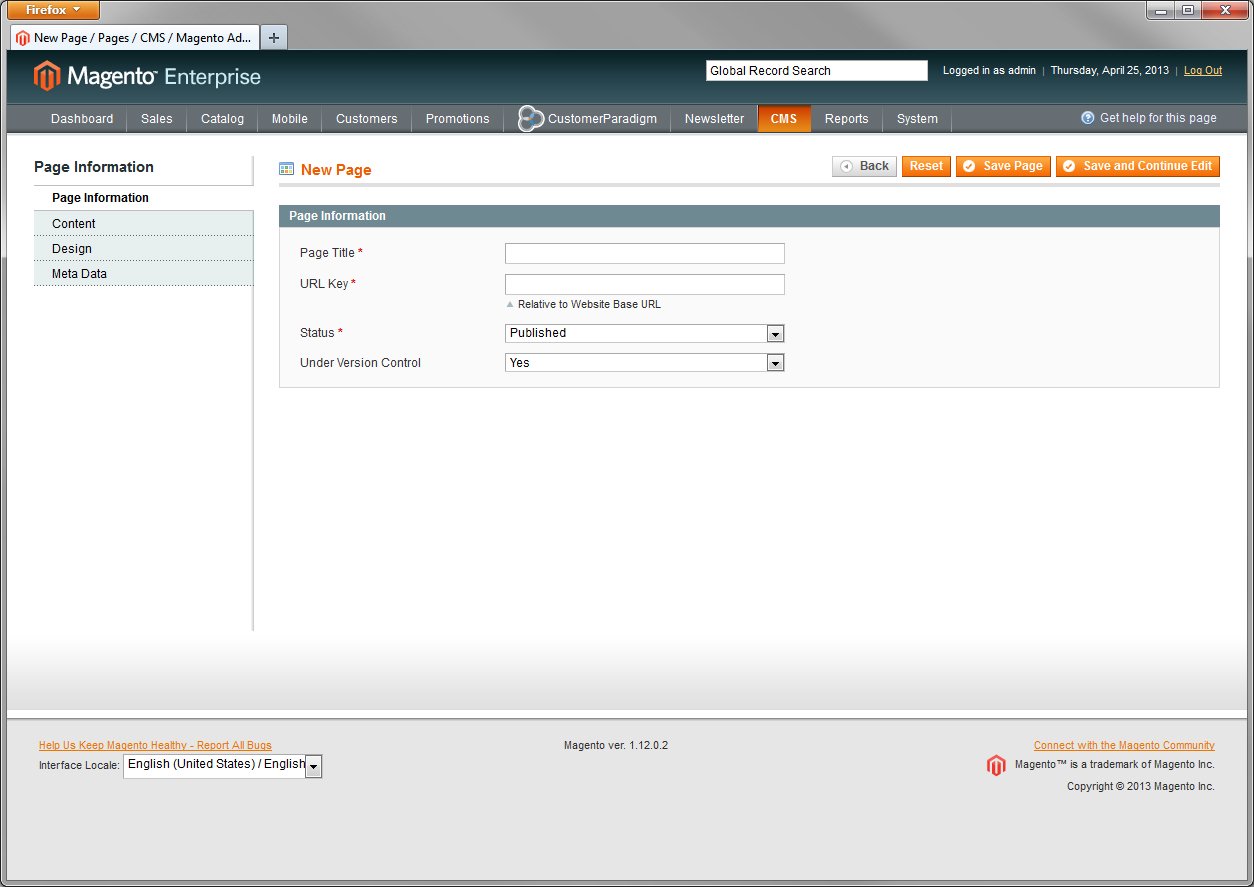This screenshot has height=887, width=1254.
Task: Click the Magento favicon on browser tab
Action: (x=22, y=38)
